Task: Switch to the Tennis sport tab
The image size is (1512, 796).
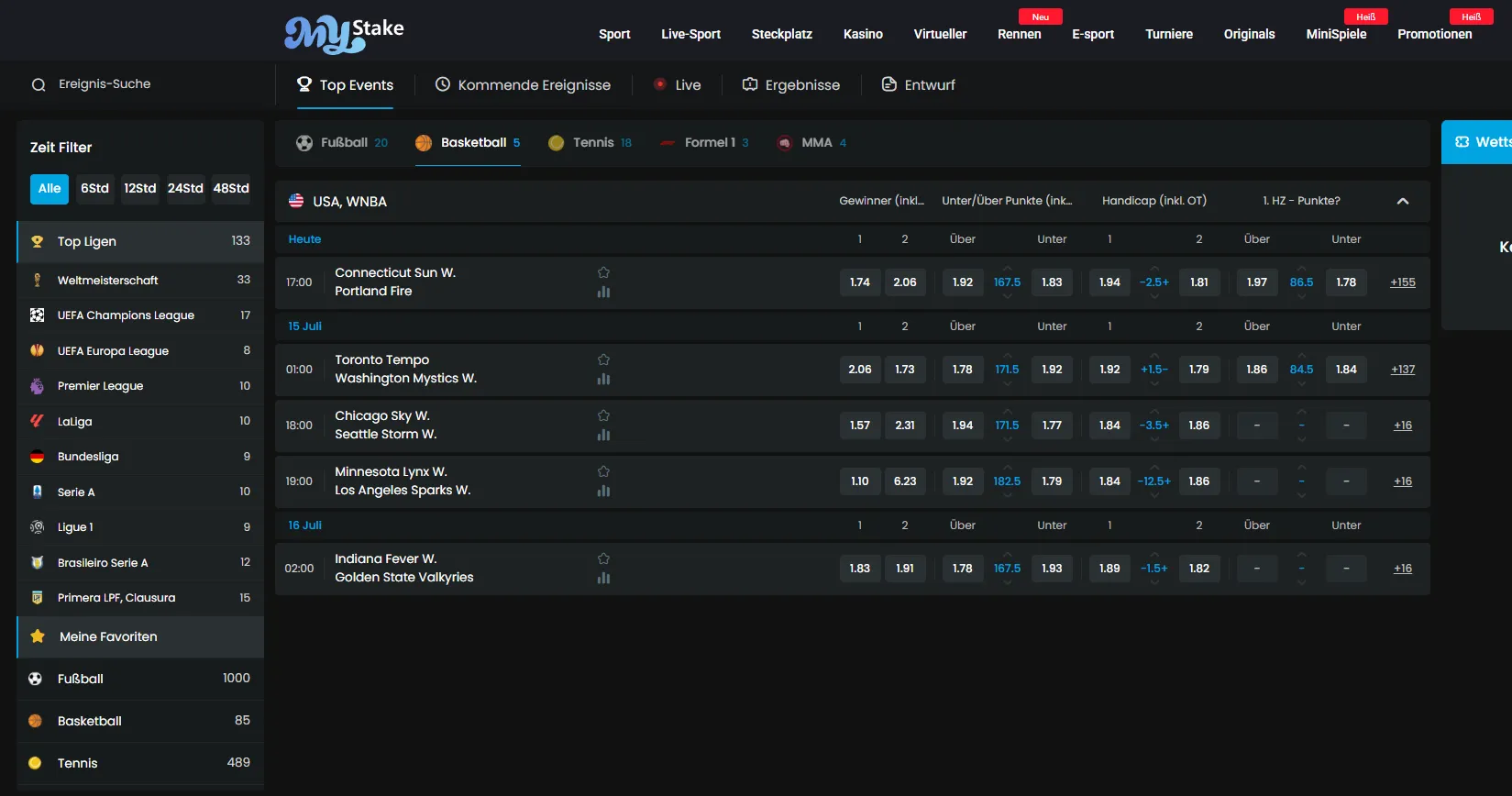Action: 590,143
